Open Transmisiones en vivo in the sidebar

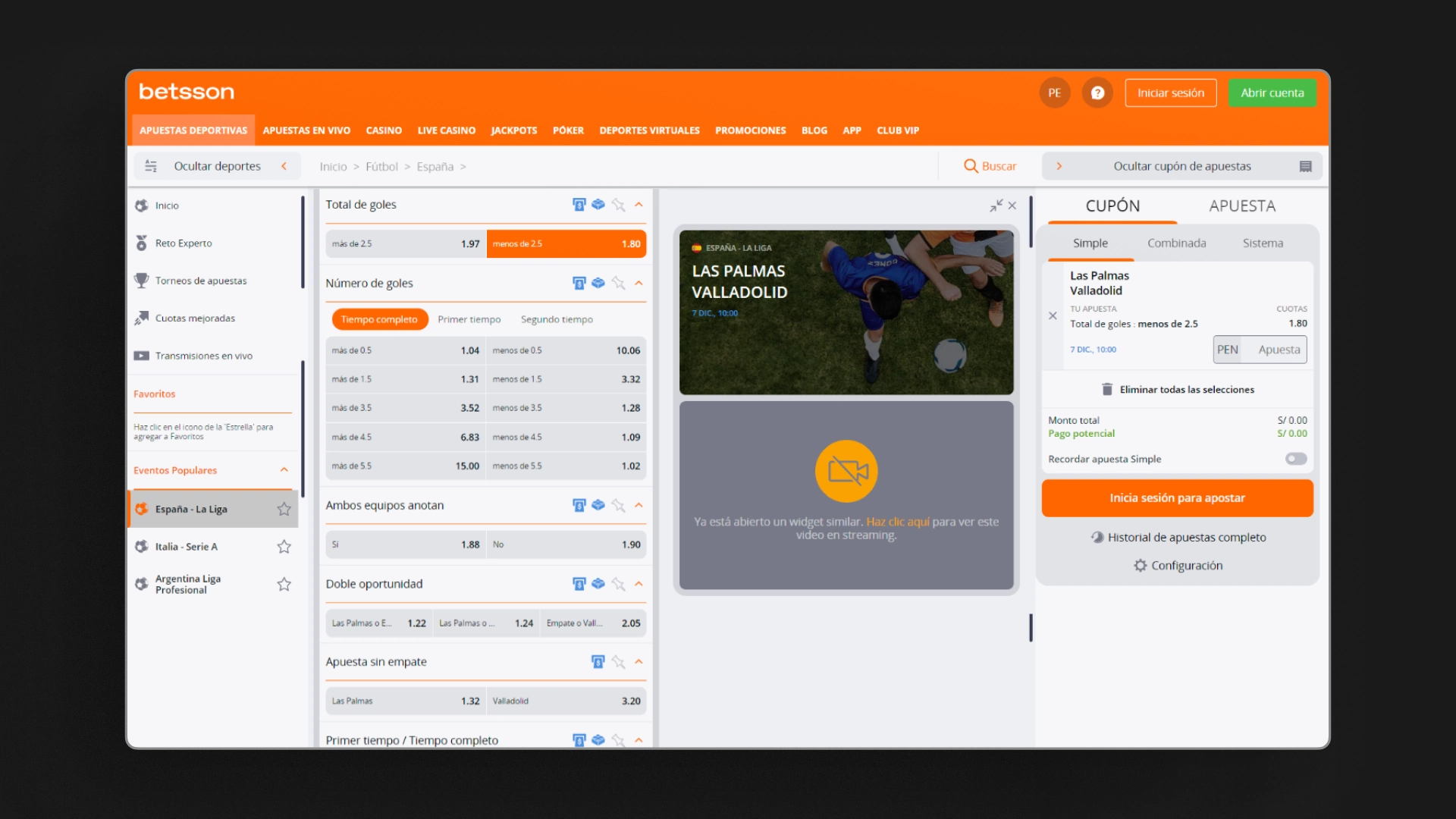pyautogui.click(x=204, y=356)
